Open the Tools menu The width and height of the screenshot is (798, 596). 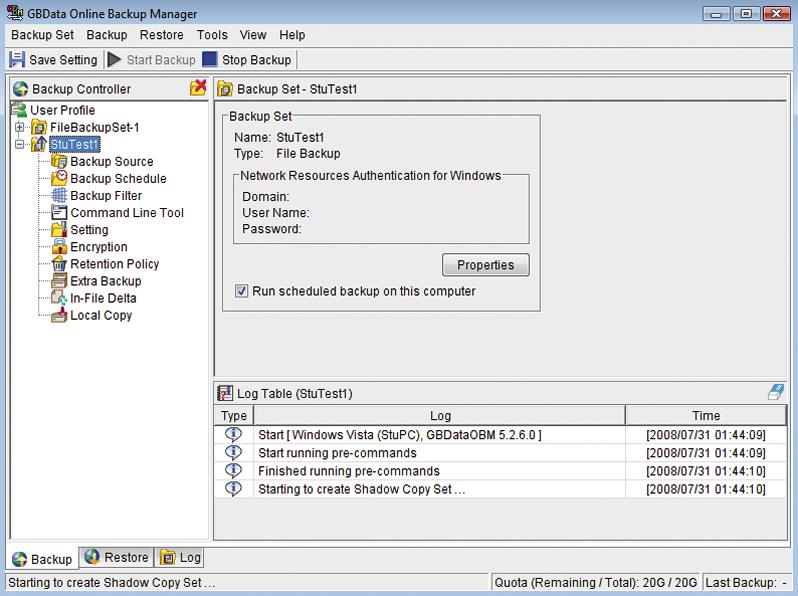coord(212,35)
